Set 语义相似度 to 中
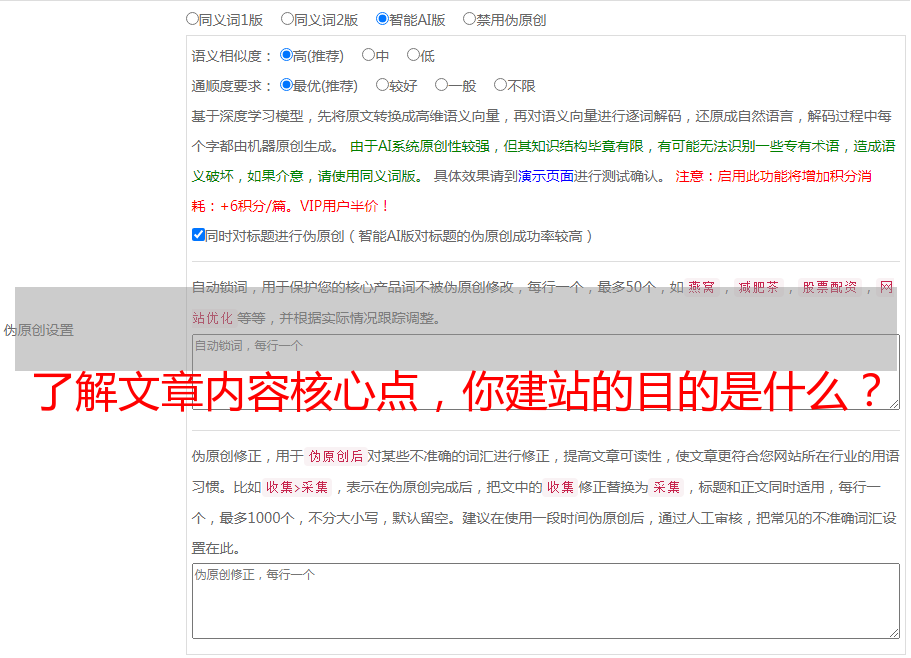The image size is (911, 658). [368, 55]
